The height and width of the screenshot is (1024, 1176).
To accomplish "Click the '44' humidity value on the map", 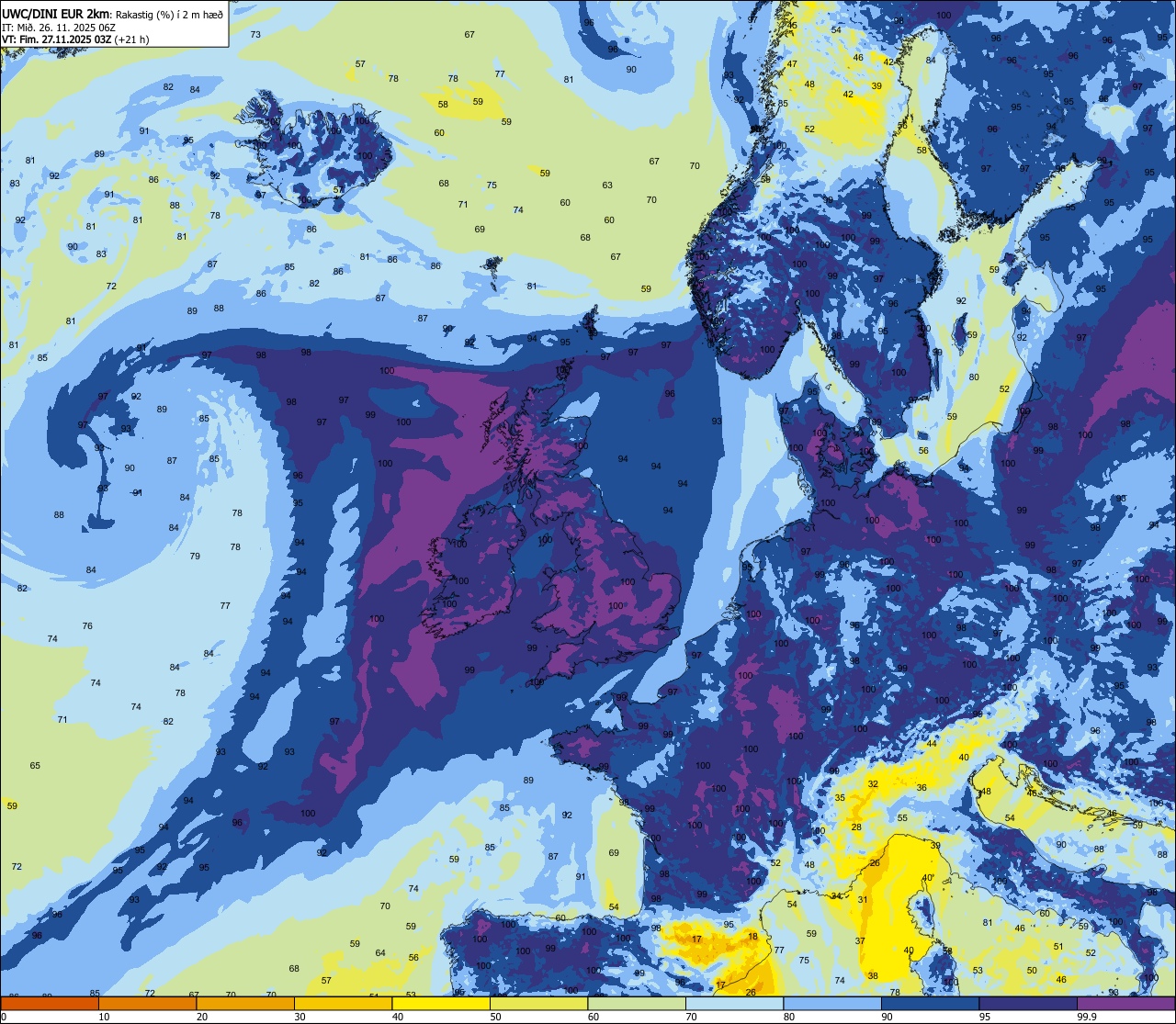I will (932, 744).
